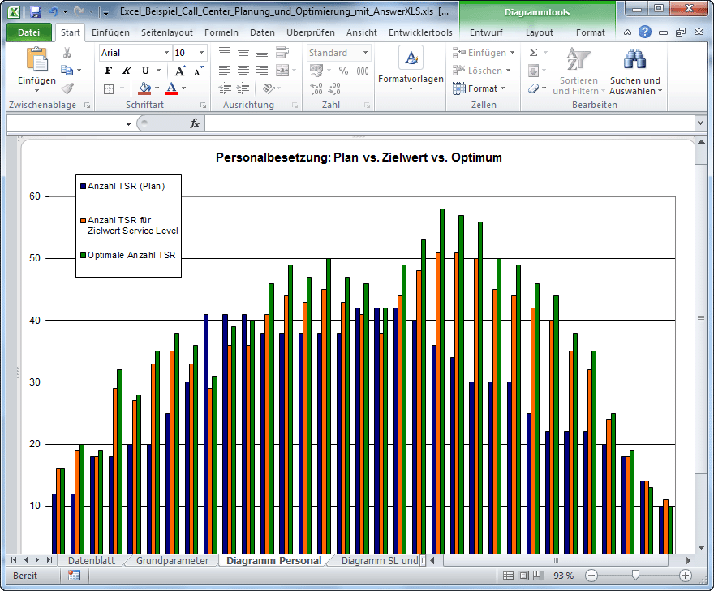Click the Einfügen paste icon
714x591 pixels.
point(36,60)
